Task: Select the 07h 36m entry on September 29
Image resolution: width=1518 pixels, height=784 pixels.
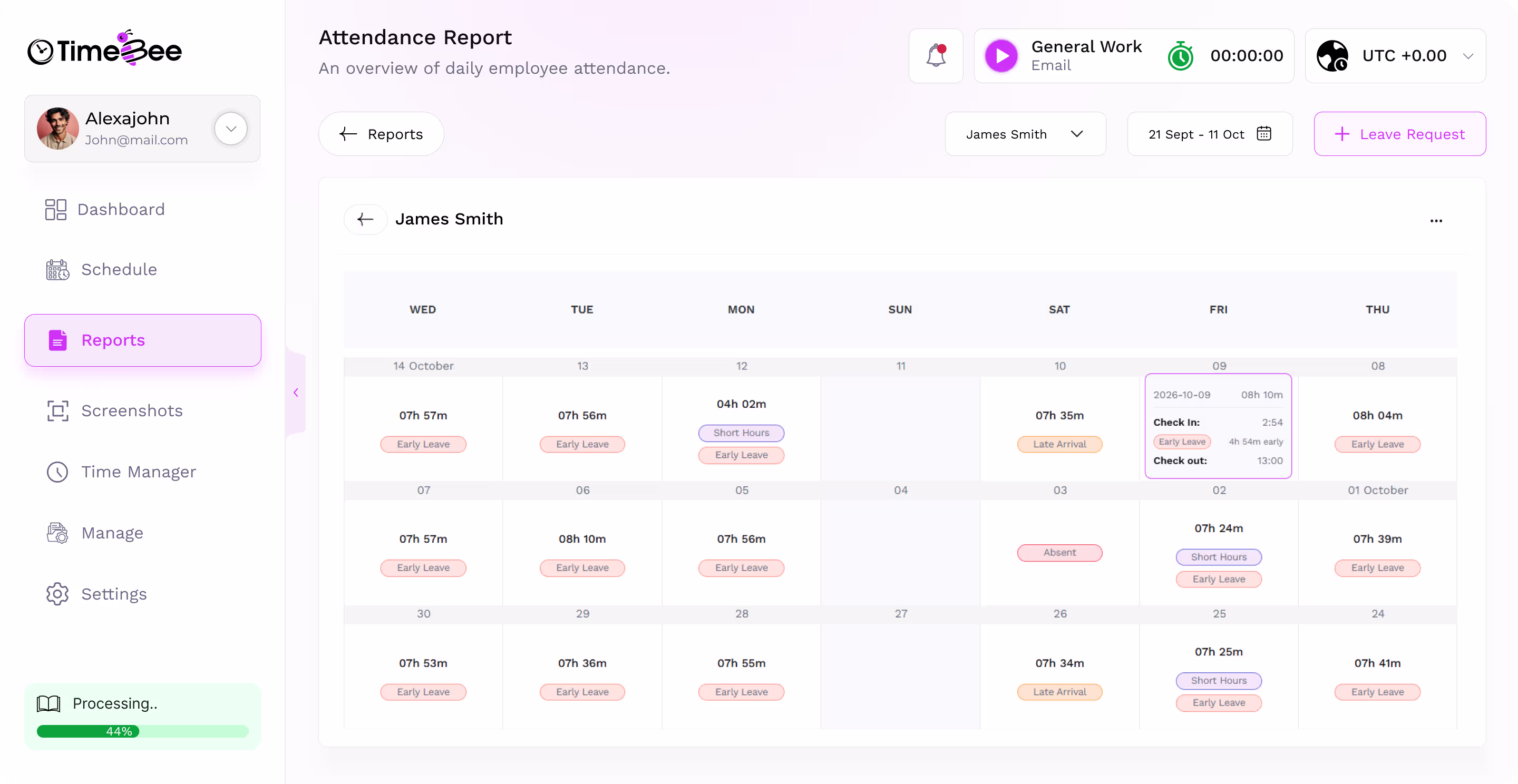Action: click(x=581, y=663)
